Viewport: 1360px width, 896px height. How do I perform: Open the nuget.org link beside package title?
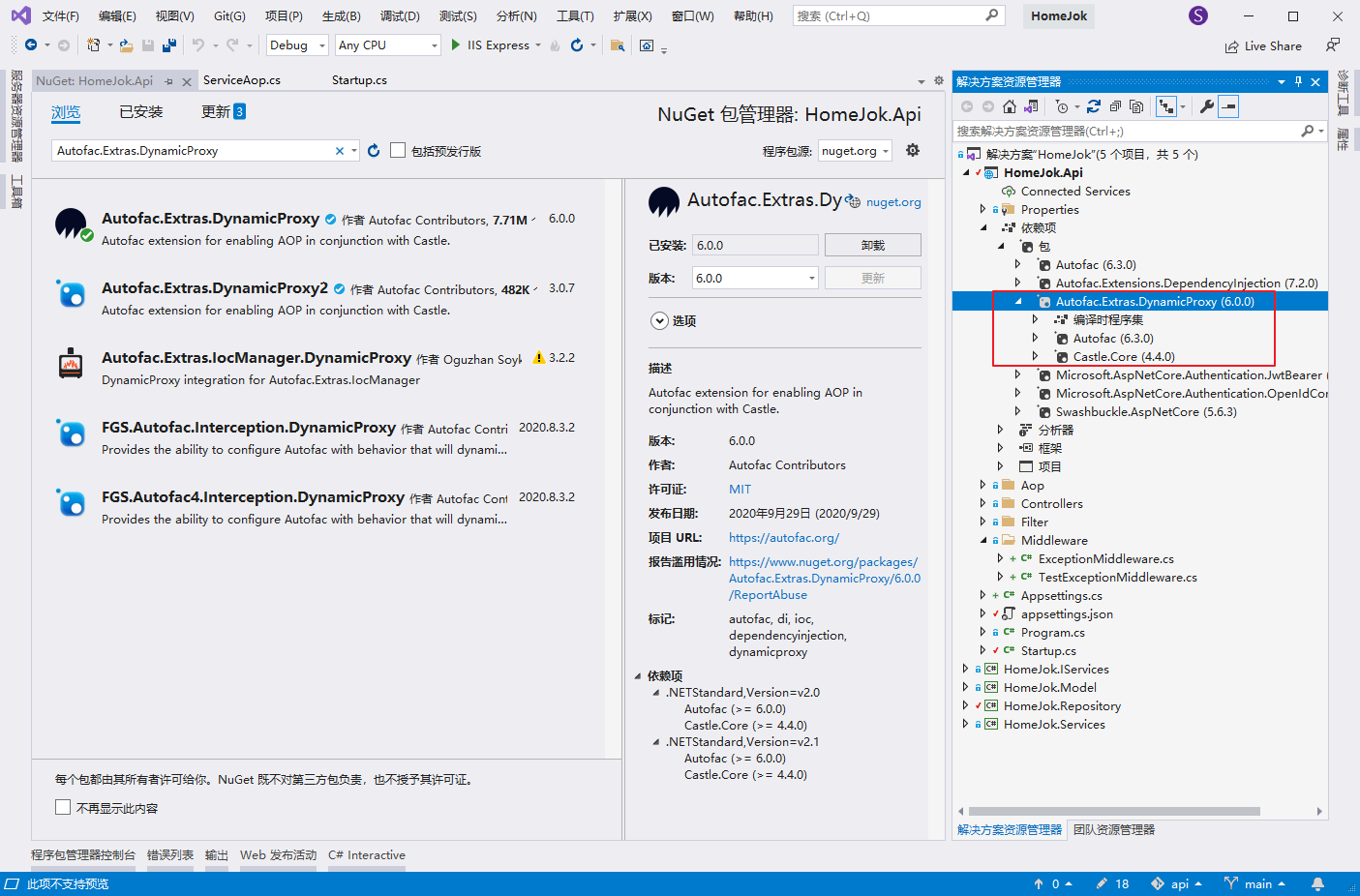coord(893,202)
